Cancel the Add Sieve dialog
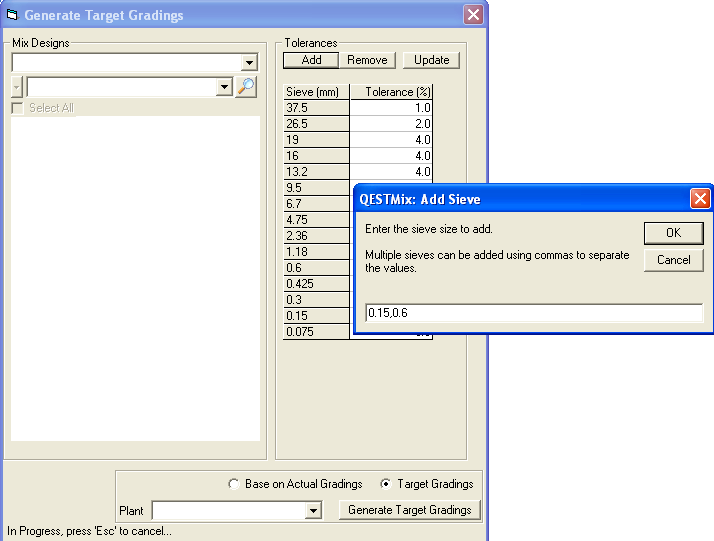The height and width of the screenshot is (541, 714). 673,260
